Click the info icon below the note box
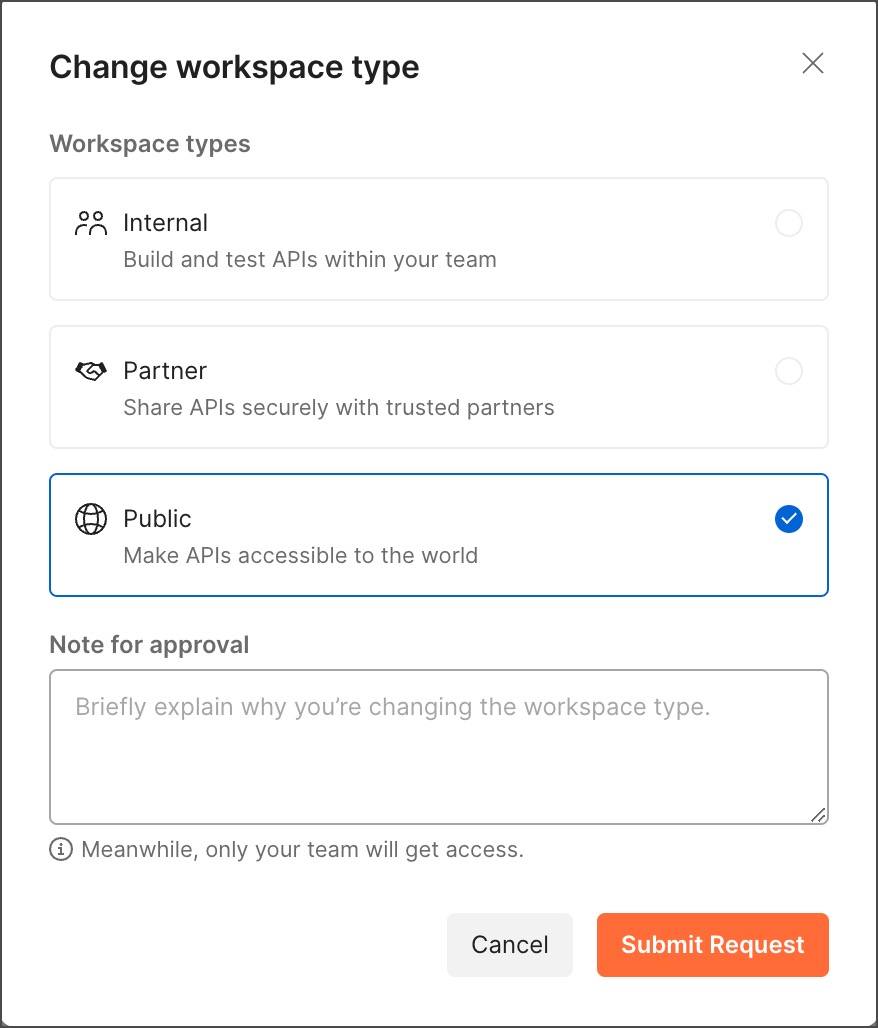878x1028 pixels. click(x=61, y=850)
